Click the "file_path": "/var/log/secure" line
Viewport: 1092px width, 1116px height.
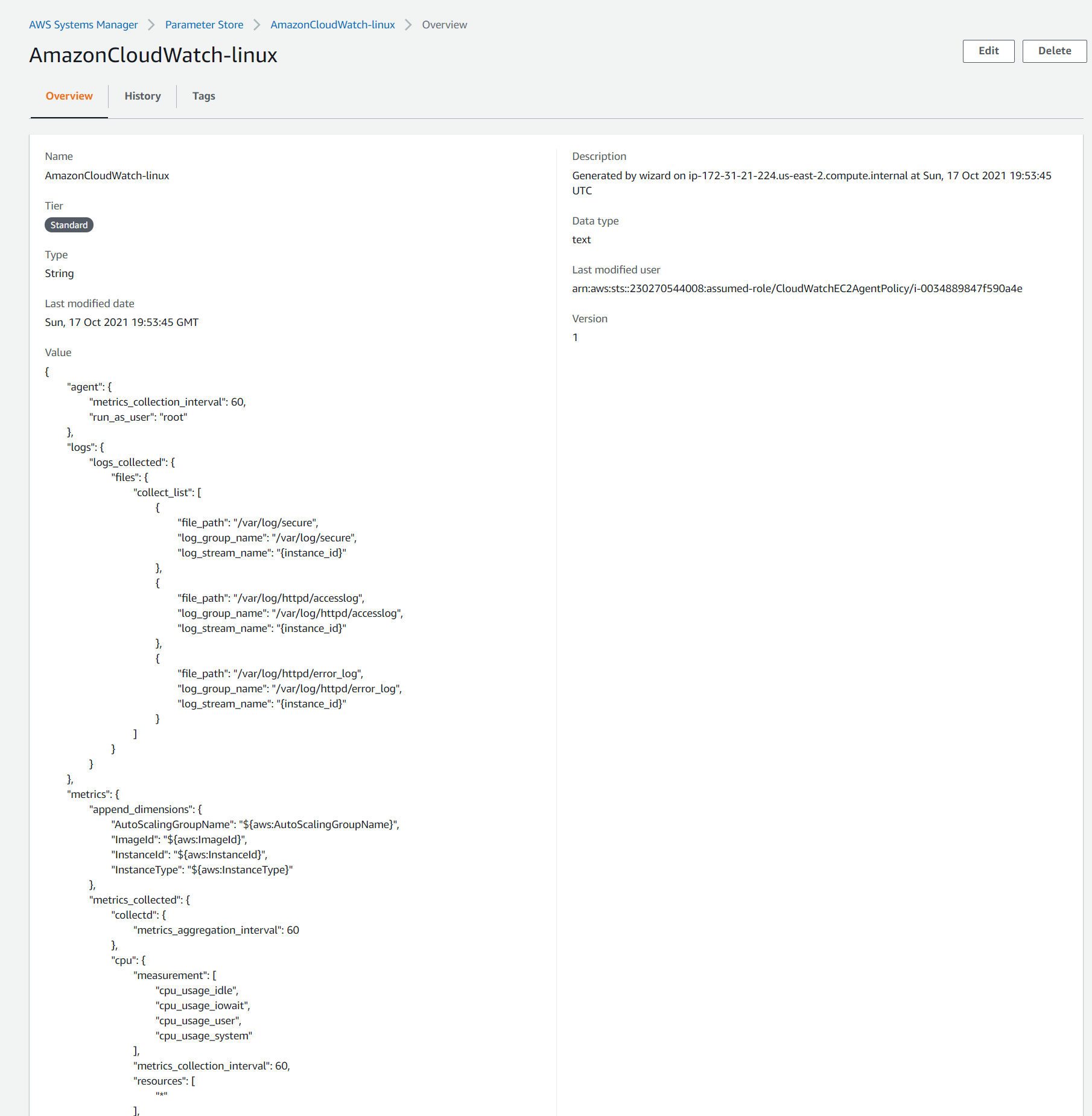click(x=248, y=523)
